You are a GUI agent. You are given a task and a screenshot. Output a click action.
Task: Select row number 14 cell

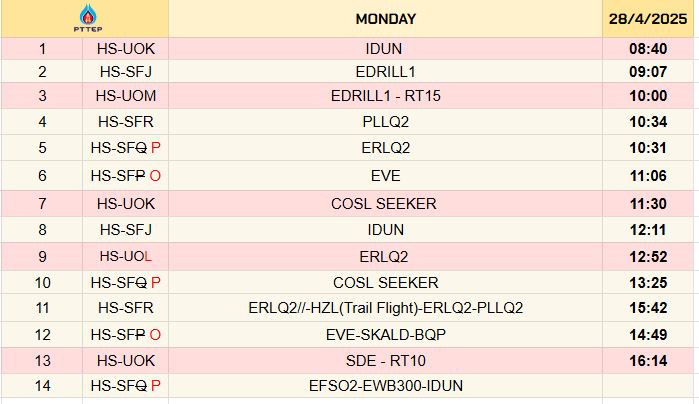(x=42, y=386)
